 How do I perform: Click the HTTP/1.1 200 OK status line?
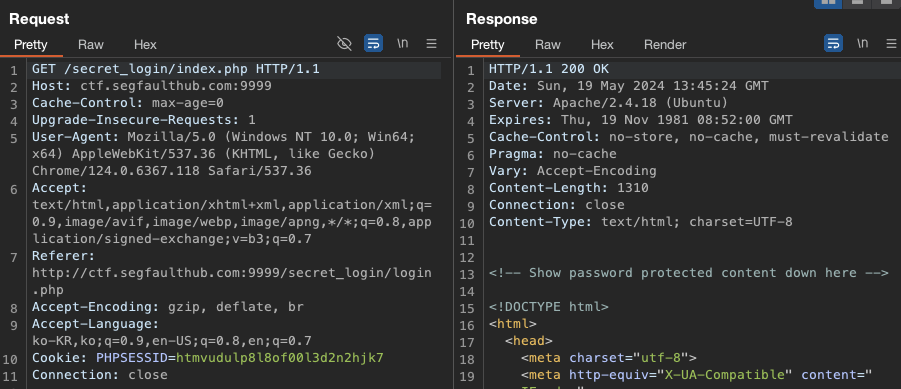pyautogui.click(x=548, y=70)
